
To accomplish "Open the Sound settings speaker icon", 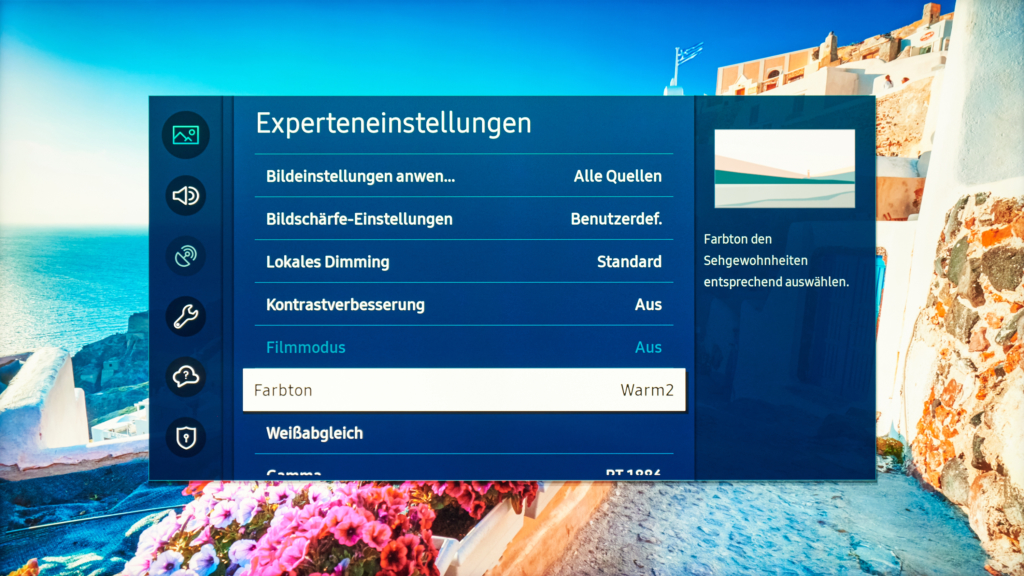I will click(186, 196).
